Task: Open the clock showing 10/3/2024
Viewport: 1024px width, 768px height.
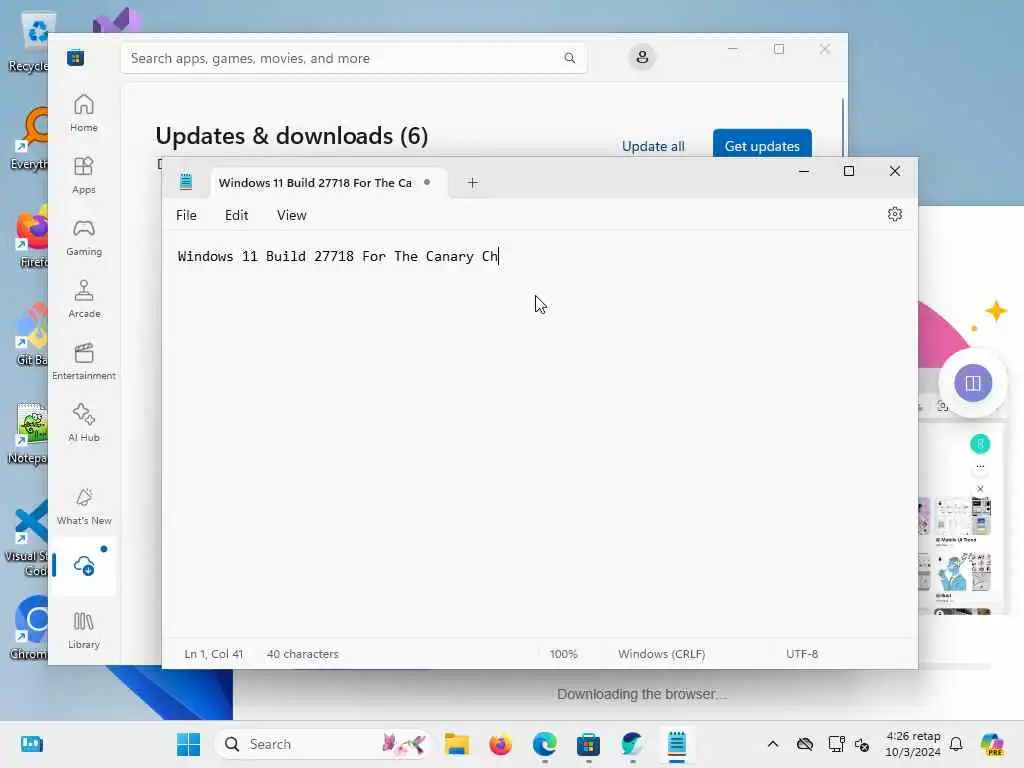Action: tap(912, 744)
